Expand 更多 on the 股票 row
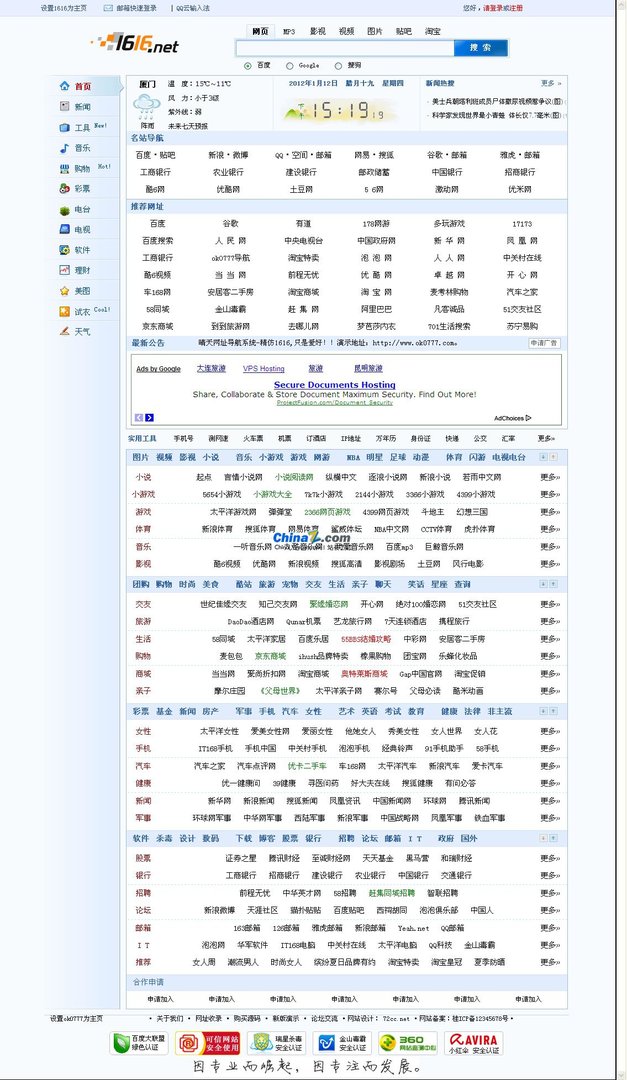Screen dimensions: 627x1080 click(550, 858)
